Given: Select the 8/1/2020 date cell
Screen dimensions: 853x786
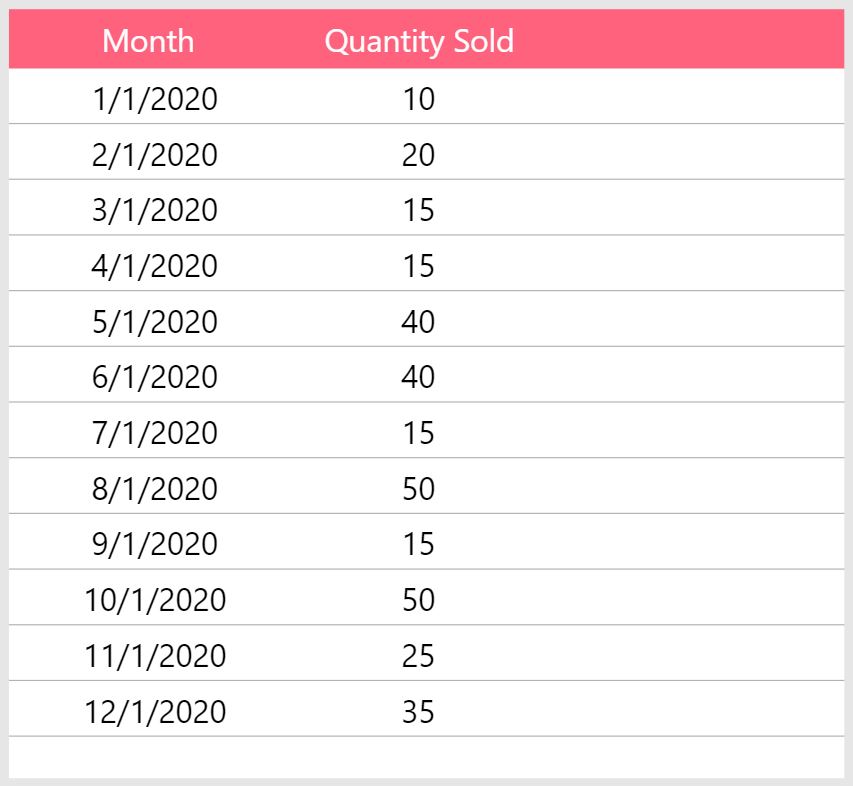Looking at the screenshot, I should [x=155, y=488].
